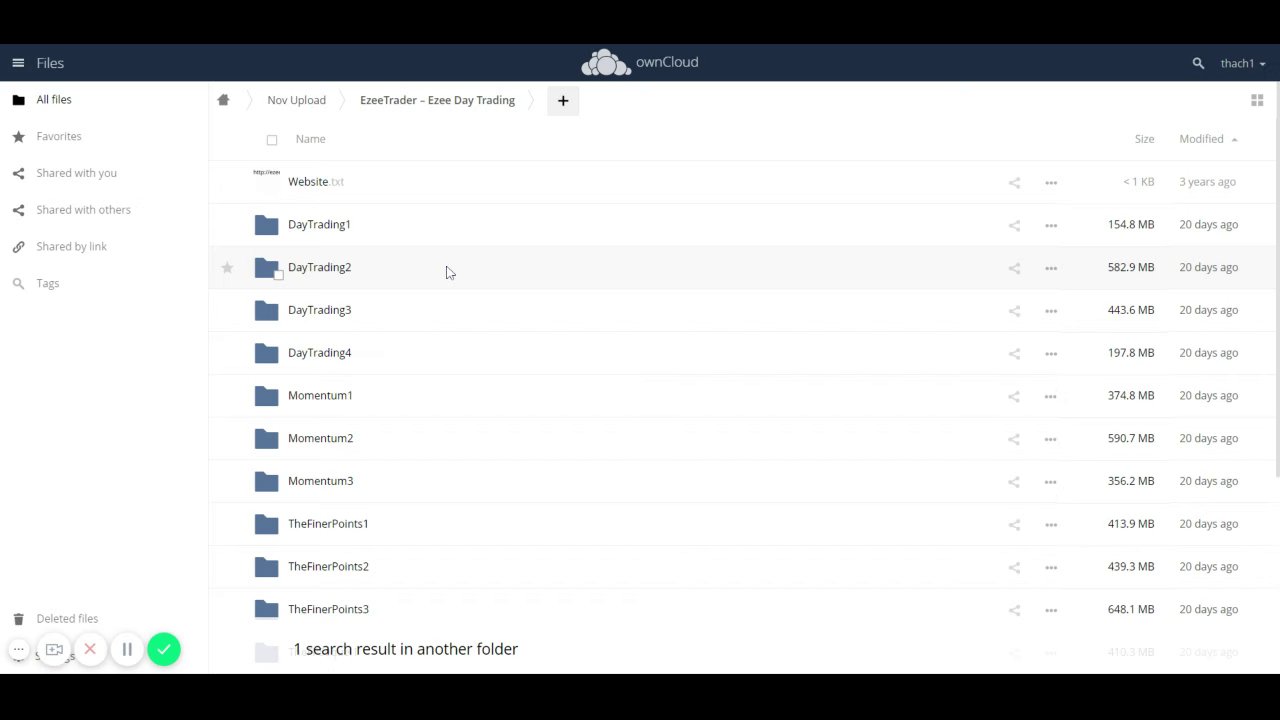Open recorder options ellipsis button
The height and width of the screenshot is (720, 1280).
click(18, 650)
